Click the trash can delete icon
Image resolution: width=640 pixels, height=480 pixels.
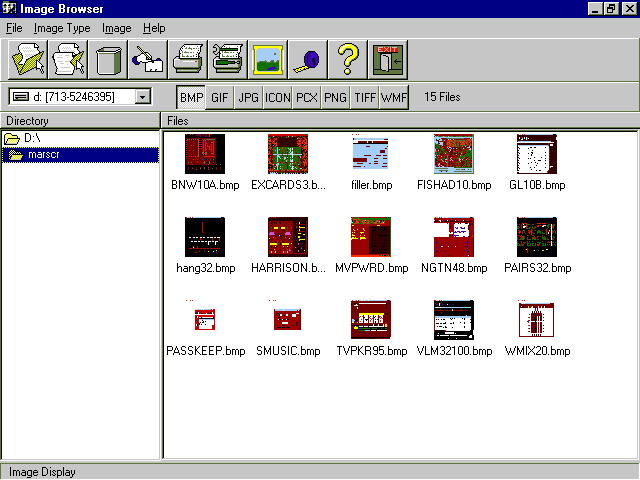point(108,59)
